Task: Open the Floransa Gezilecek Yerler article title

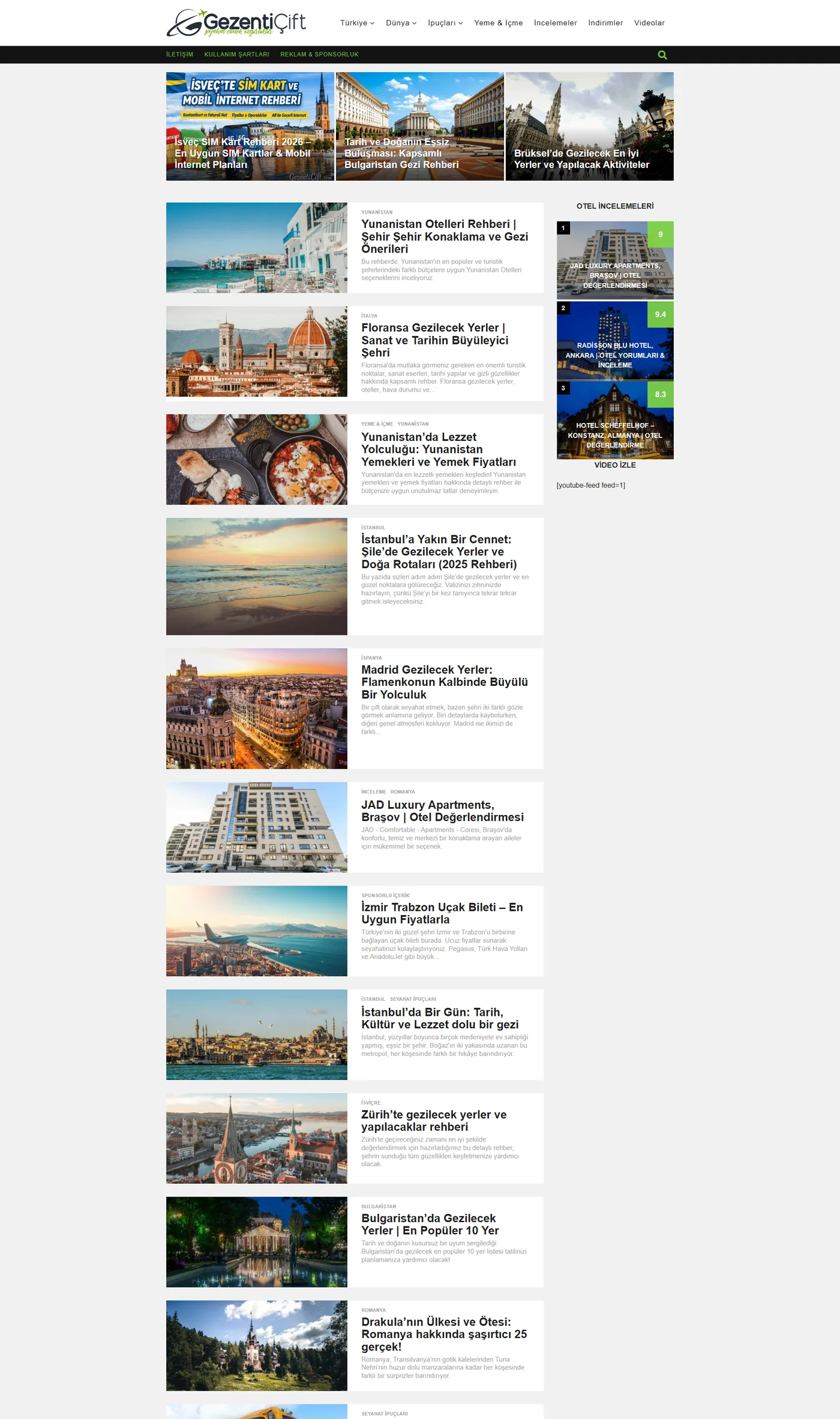Action: click(x=435, y=340)
